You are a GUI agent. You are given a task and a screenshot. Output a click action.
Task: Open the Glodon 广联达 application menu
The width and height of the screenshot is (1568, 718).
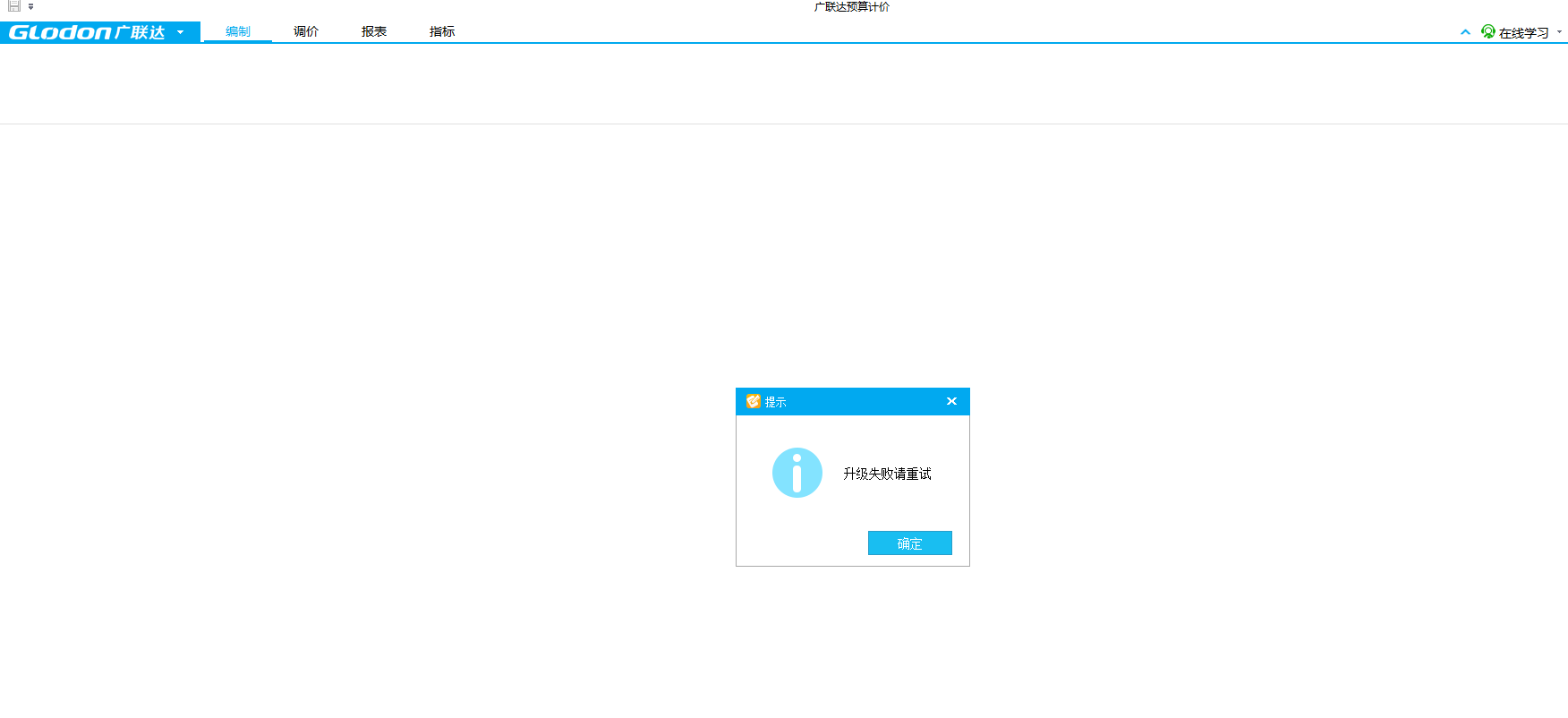(x=100, y=32)
